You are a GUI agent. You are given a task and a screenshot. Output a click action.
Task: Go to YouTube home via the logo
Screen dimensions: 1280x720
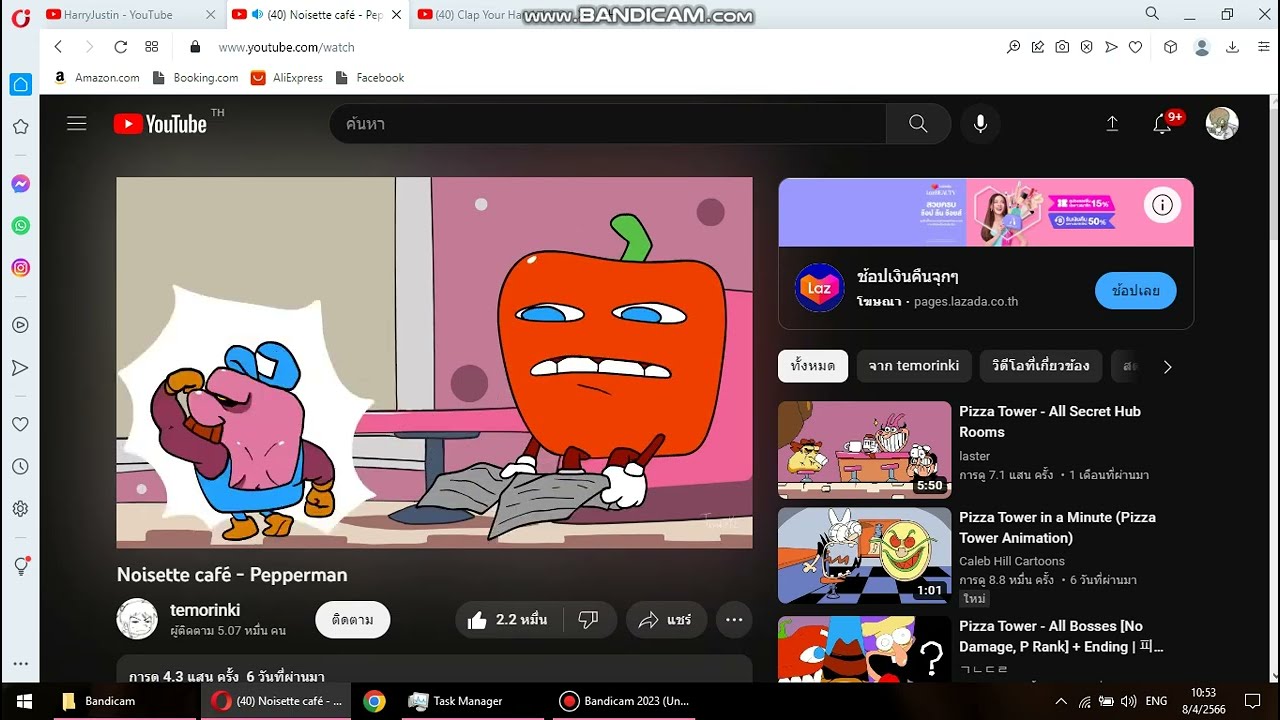coord(160,124)
